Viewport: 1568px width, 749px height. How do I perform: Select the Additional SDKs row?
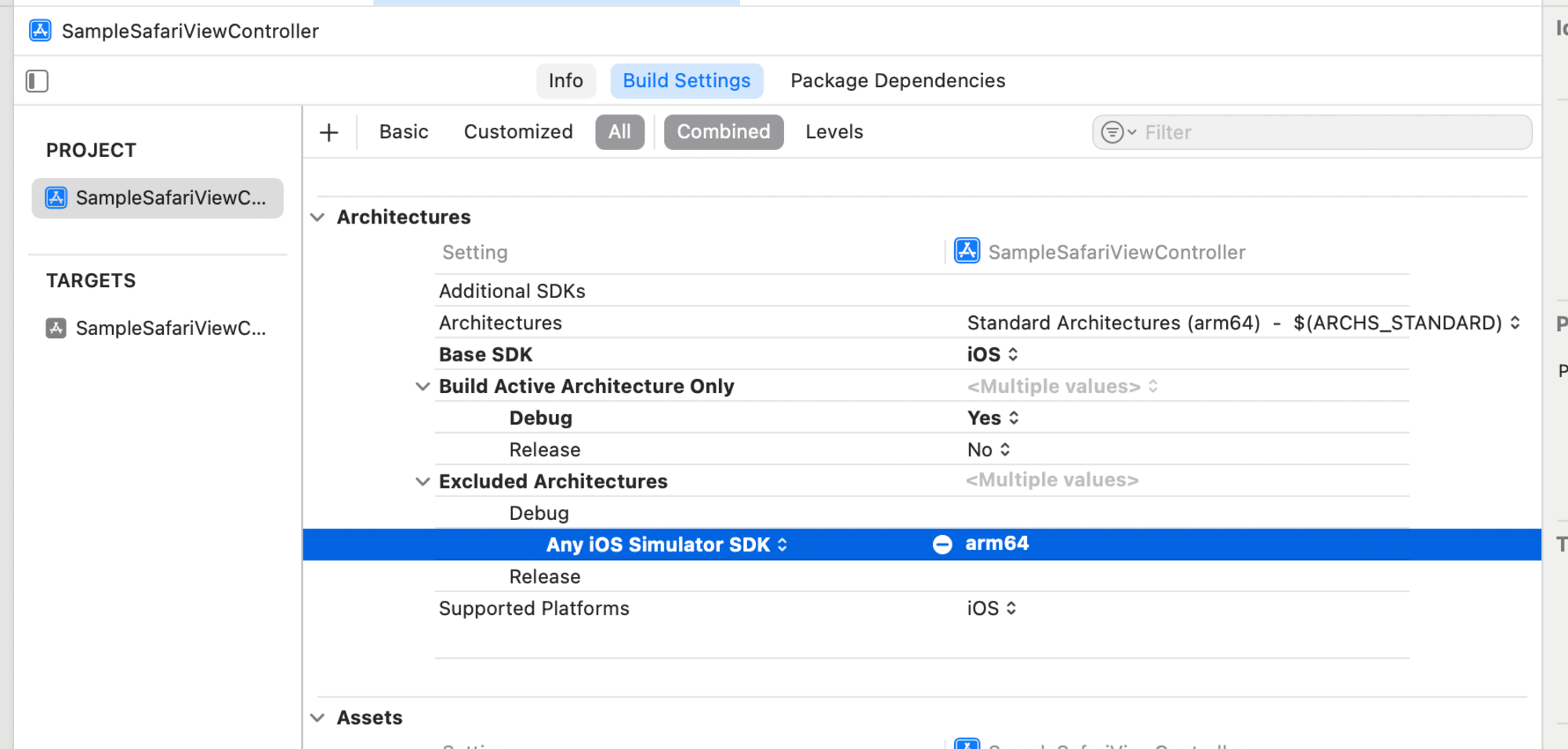[922, 291]
